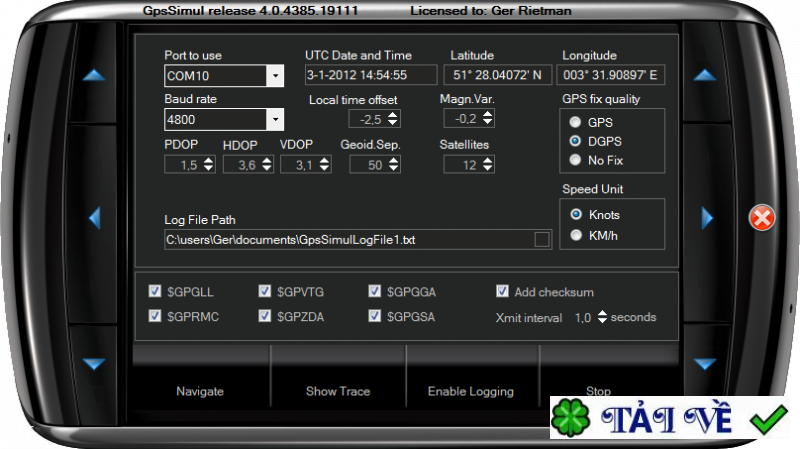Adjust the HDOP spinner arrows

pos(267,164)
